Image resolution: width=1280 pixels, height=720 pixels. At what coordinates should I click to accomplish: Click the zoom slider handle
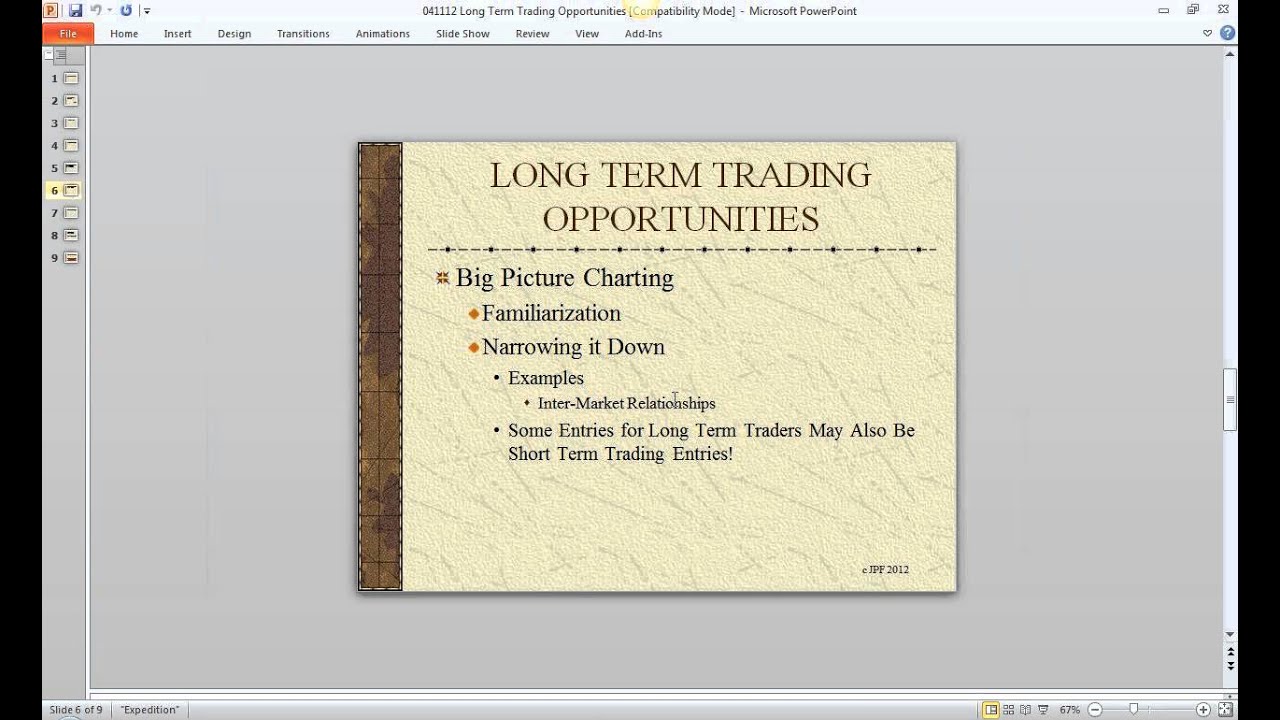pos(1133,710)
